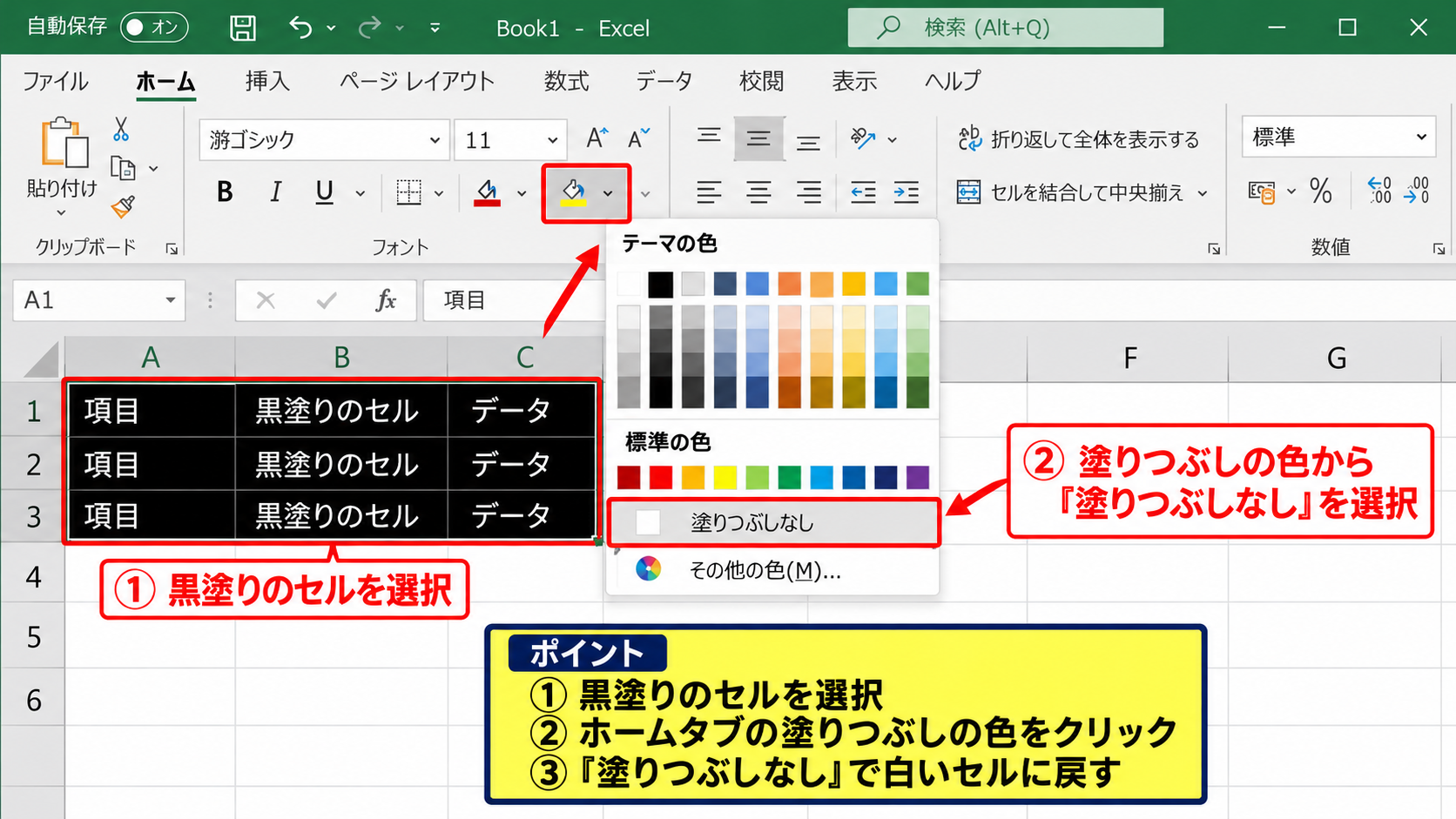Click the Save icon in title bar
This screenshot has height=819, width=1456.
coord(243,28)
